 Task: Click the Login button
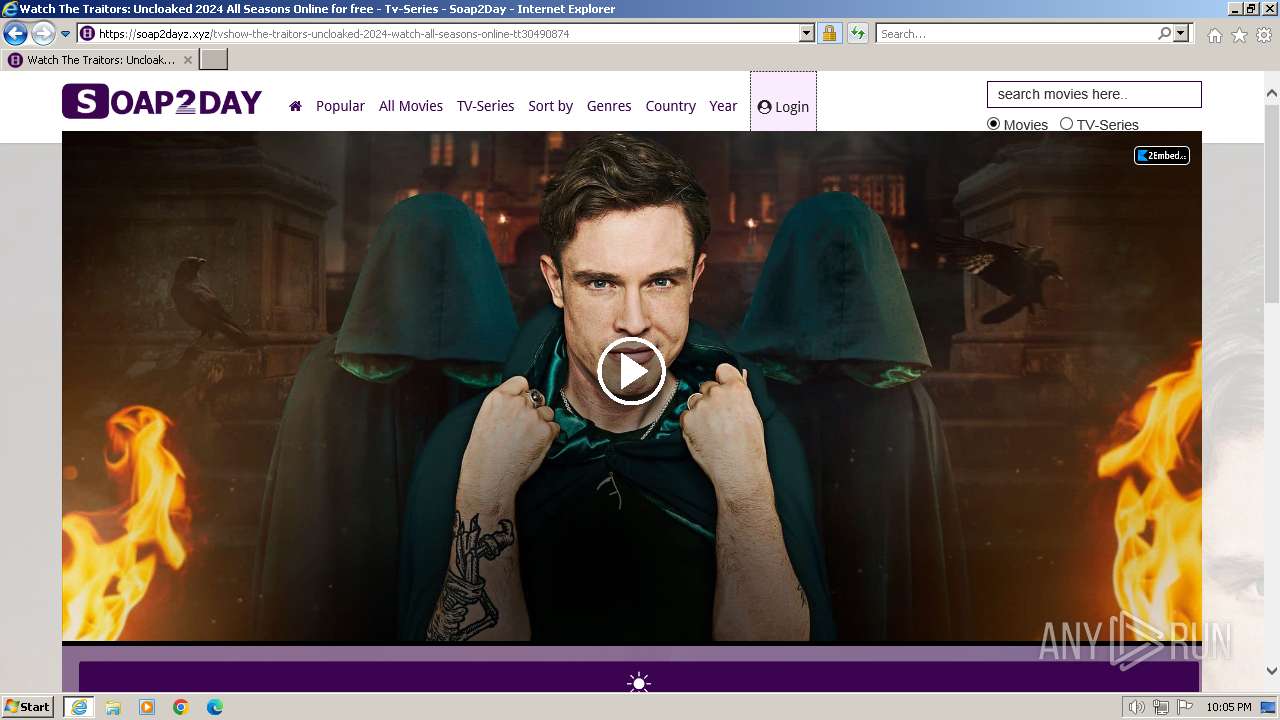coord(783,107)
